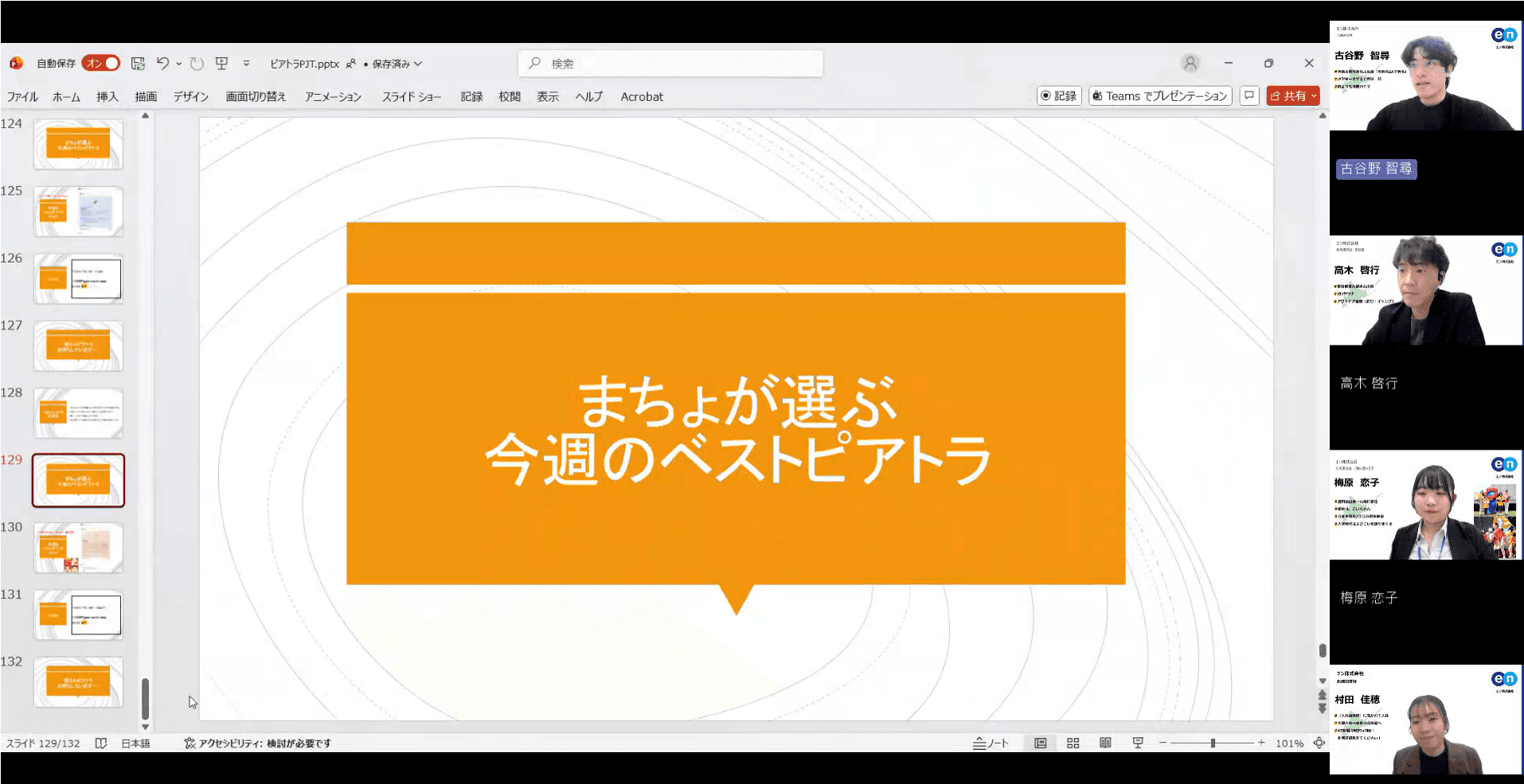The image size is (1524, 784).
Task: Switch to Reading view icon
Action: (x=1105, y=743)
